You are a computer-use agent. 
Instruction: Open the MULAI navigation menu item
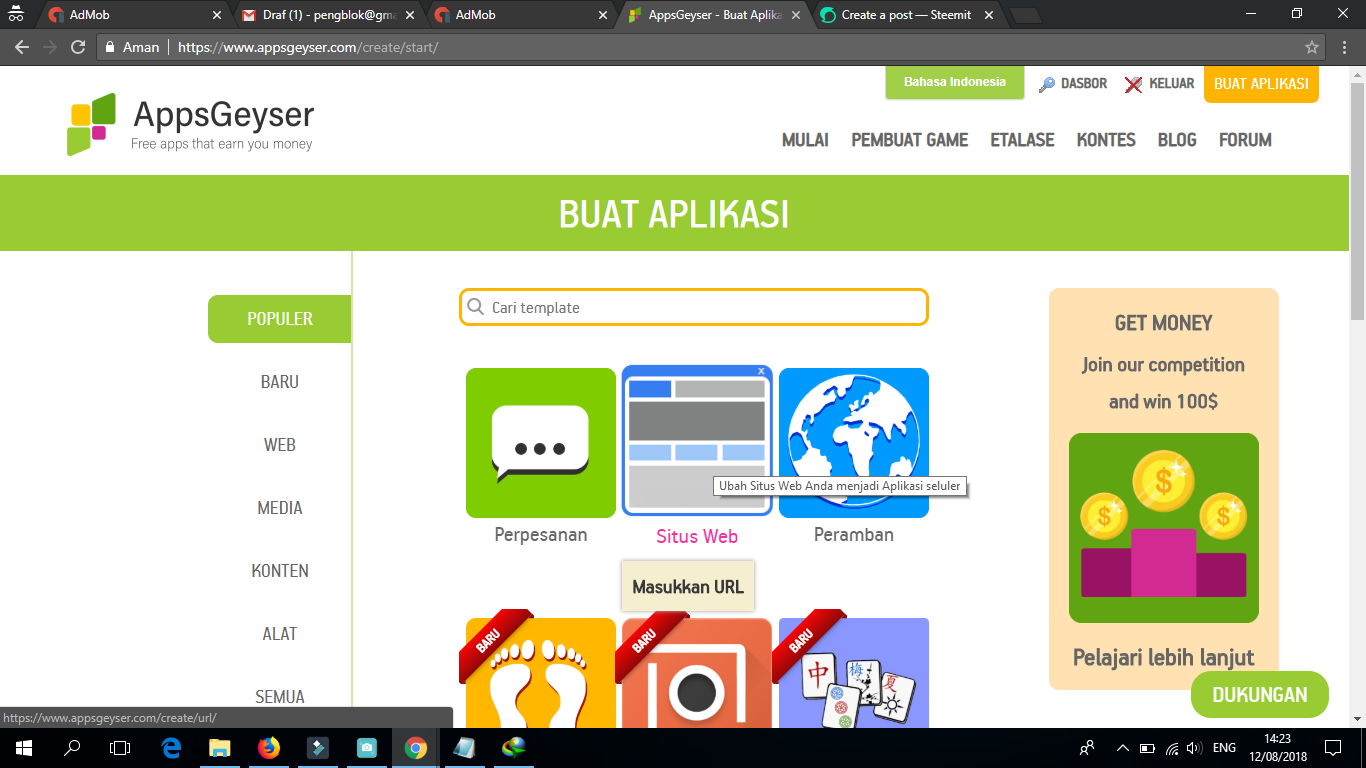coord(805,140)
